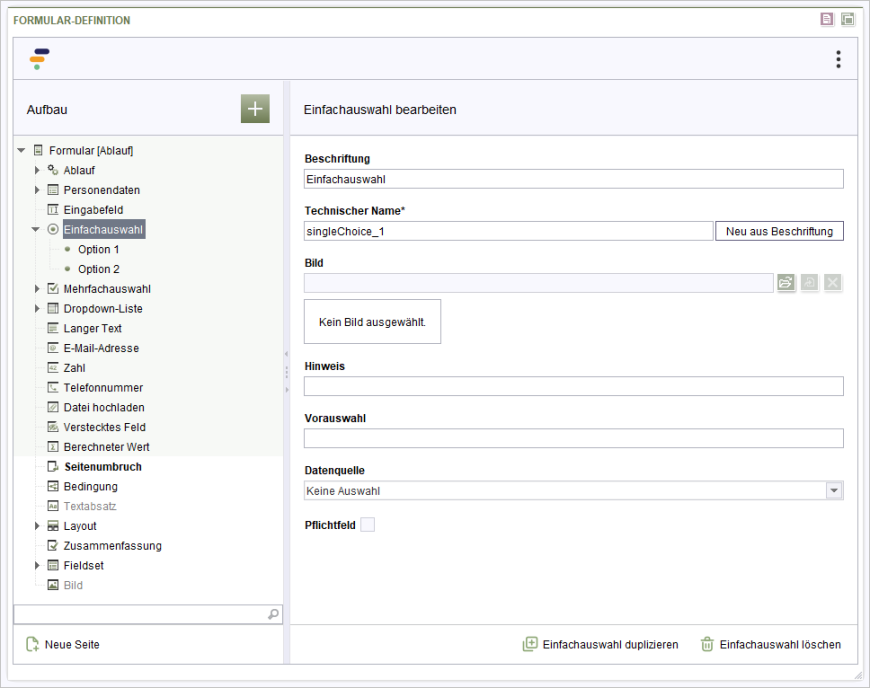
Task: Click the Einfachauswahl duplizieren button
Action: (x=600, y=645)
